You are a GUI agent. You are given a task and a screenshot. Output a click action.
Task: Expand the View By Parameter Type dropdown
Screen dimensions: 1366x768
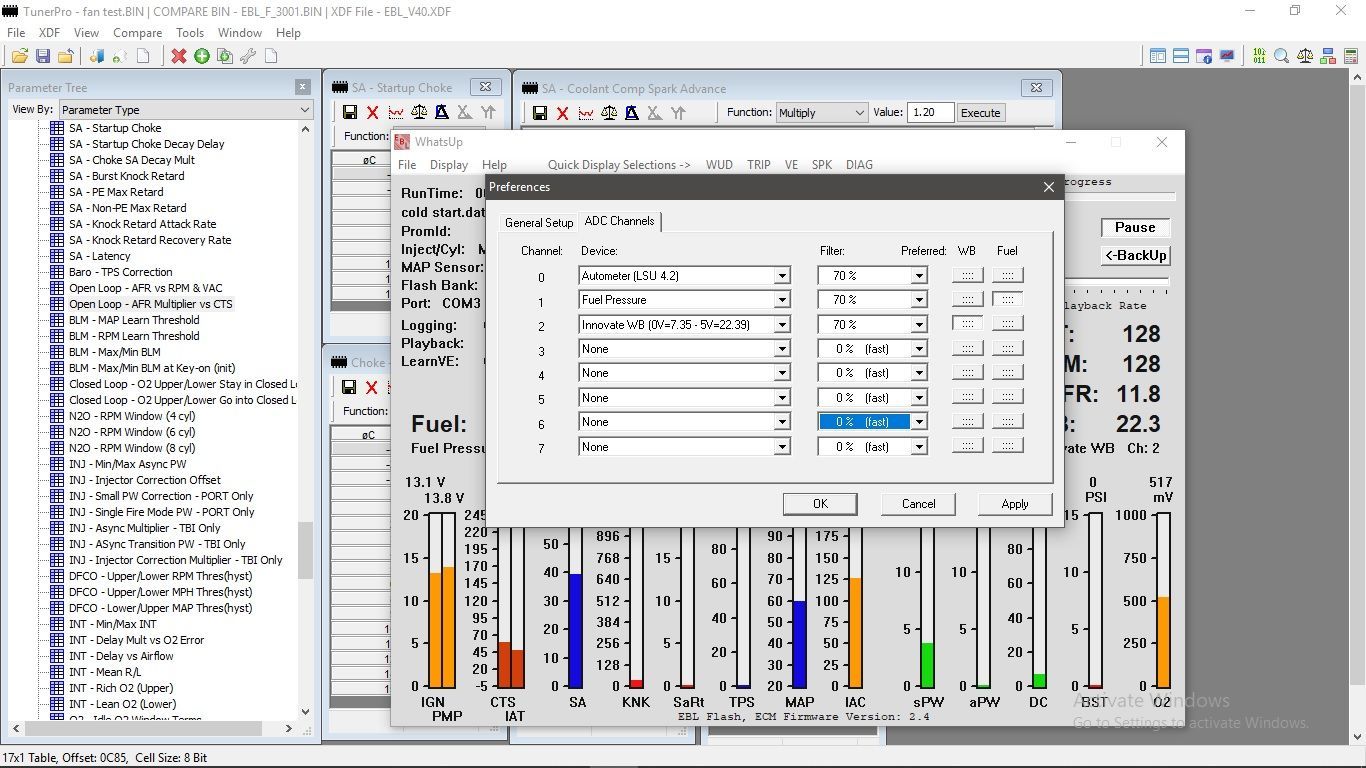click(305, 110)
